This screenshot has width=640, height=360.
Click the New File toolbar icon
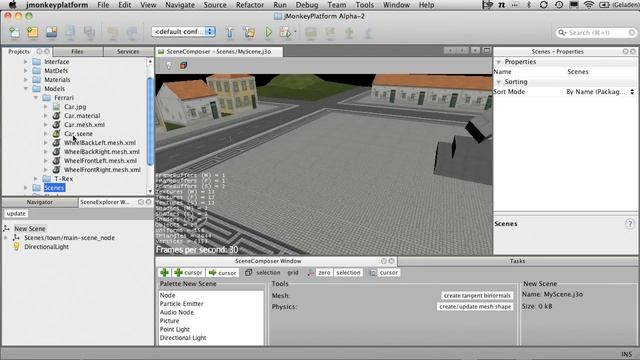pyautogui.click(x=14, y=32)
